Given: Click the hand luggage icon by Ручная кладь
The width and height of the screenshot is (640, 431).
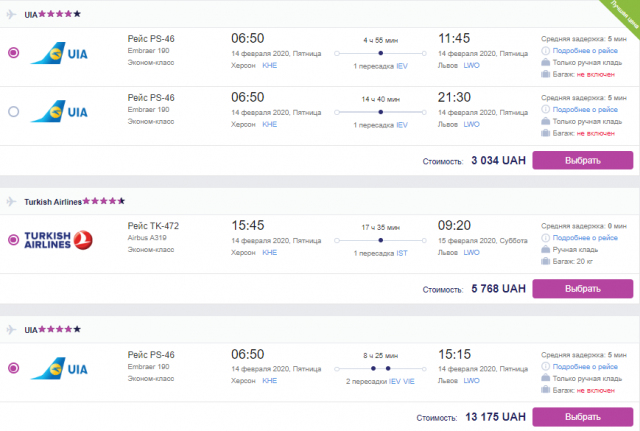Looking at the screenshot, I should 545,249.
